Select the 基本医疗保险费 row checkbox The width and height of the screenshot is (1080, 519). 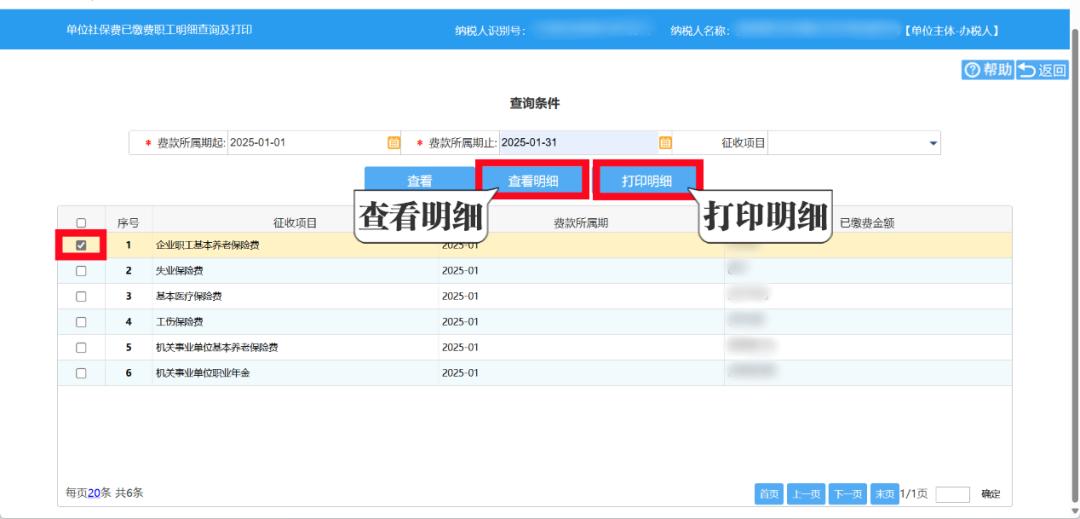click(x=81, y=297)
